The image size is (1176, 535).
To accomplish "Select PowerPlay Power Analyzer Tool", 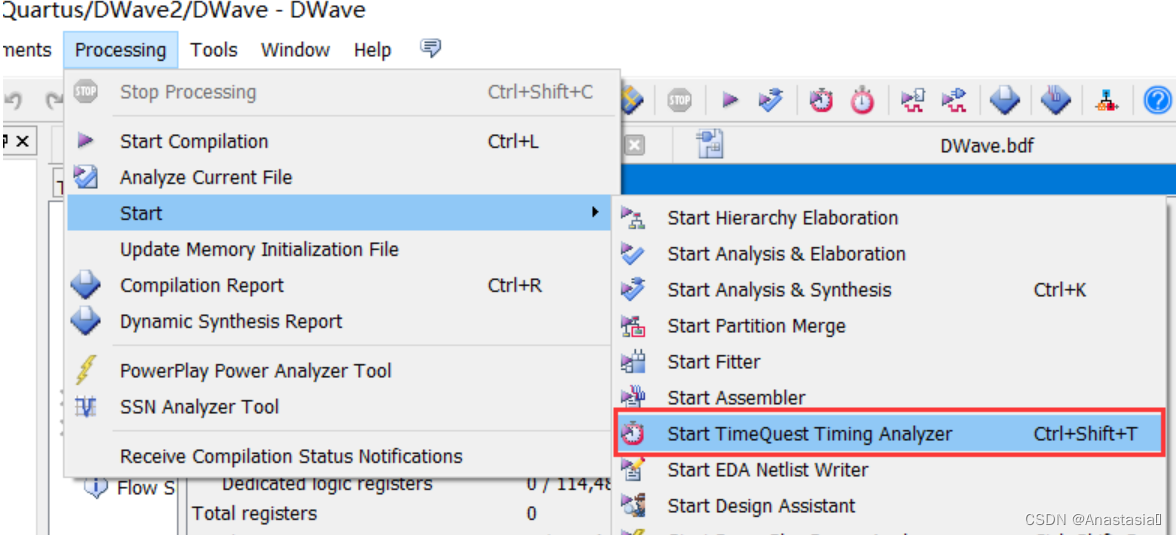I will [x=255, y=371].
